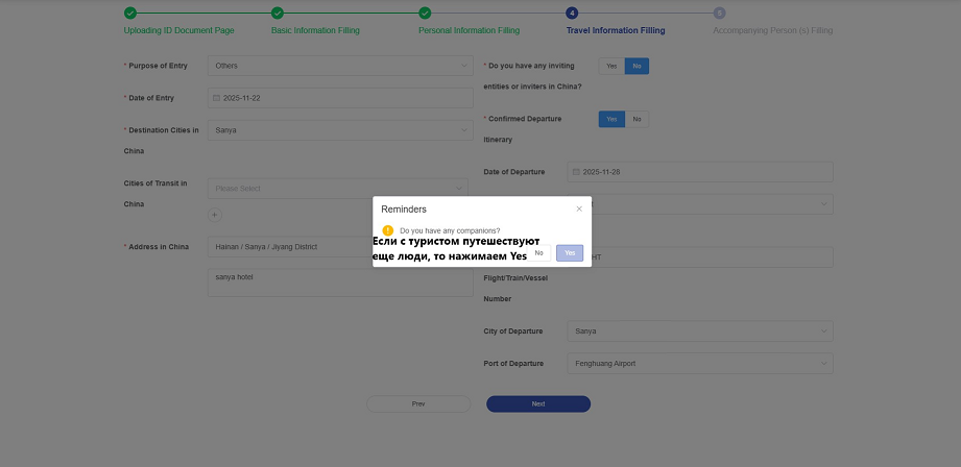This screenshot has height=467, width=961.
Task: Select Yes for inviting entities in China
Action: 611,66
